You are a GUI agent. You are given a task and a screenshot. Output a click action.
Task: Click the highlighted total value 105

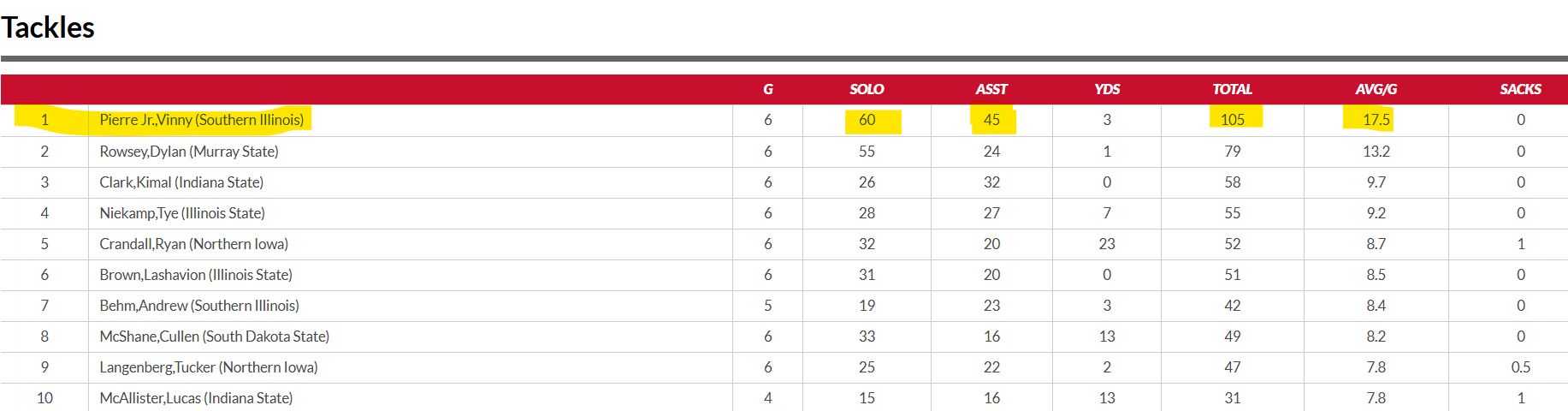click(x=1232, y=120)
